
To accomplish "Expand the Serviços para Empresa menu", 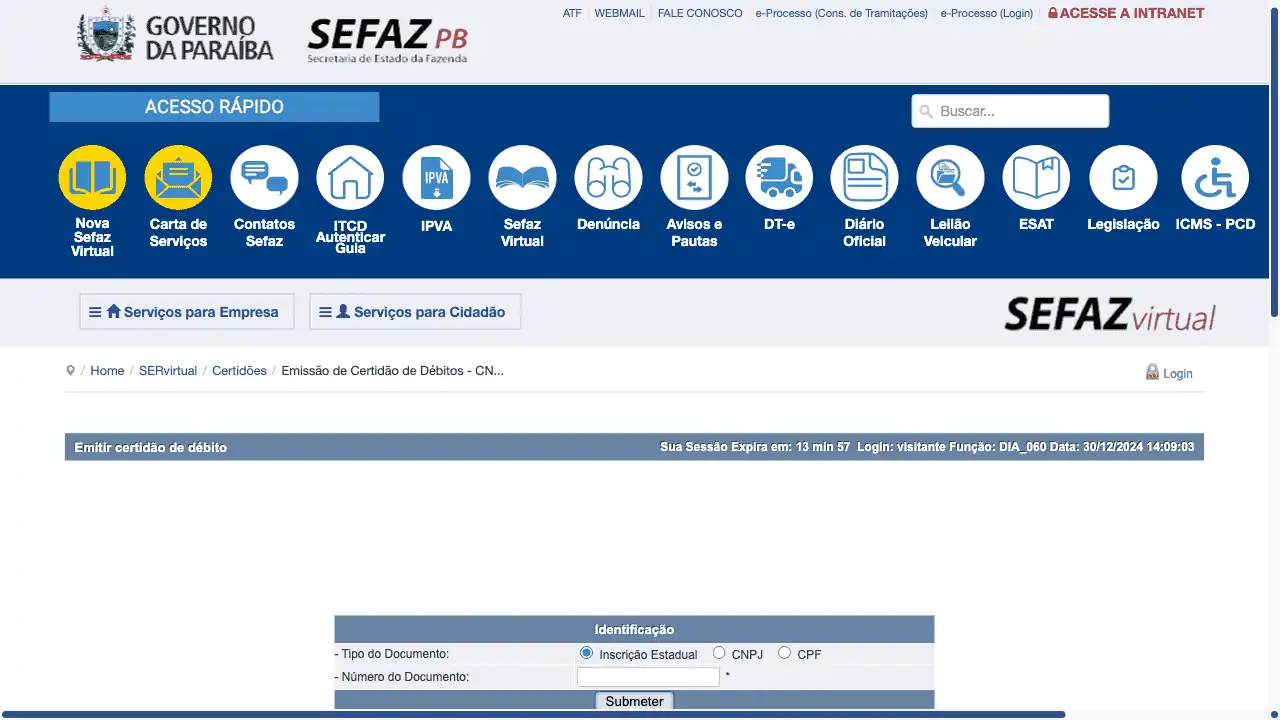I will (x=187, y=312).
